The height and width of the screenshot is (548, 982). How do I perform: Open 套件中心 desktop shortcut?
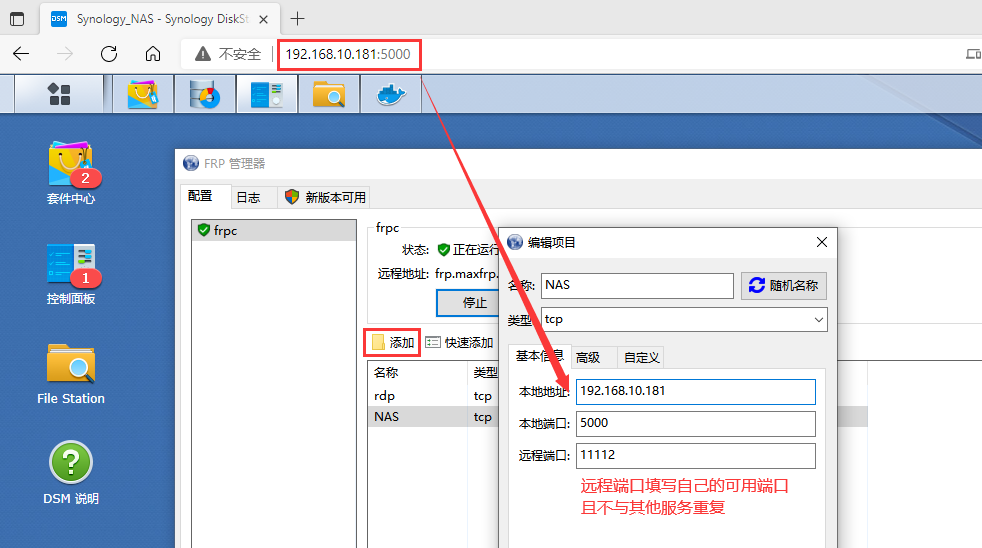[71, 173]
